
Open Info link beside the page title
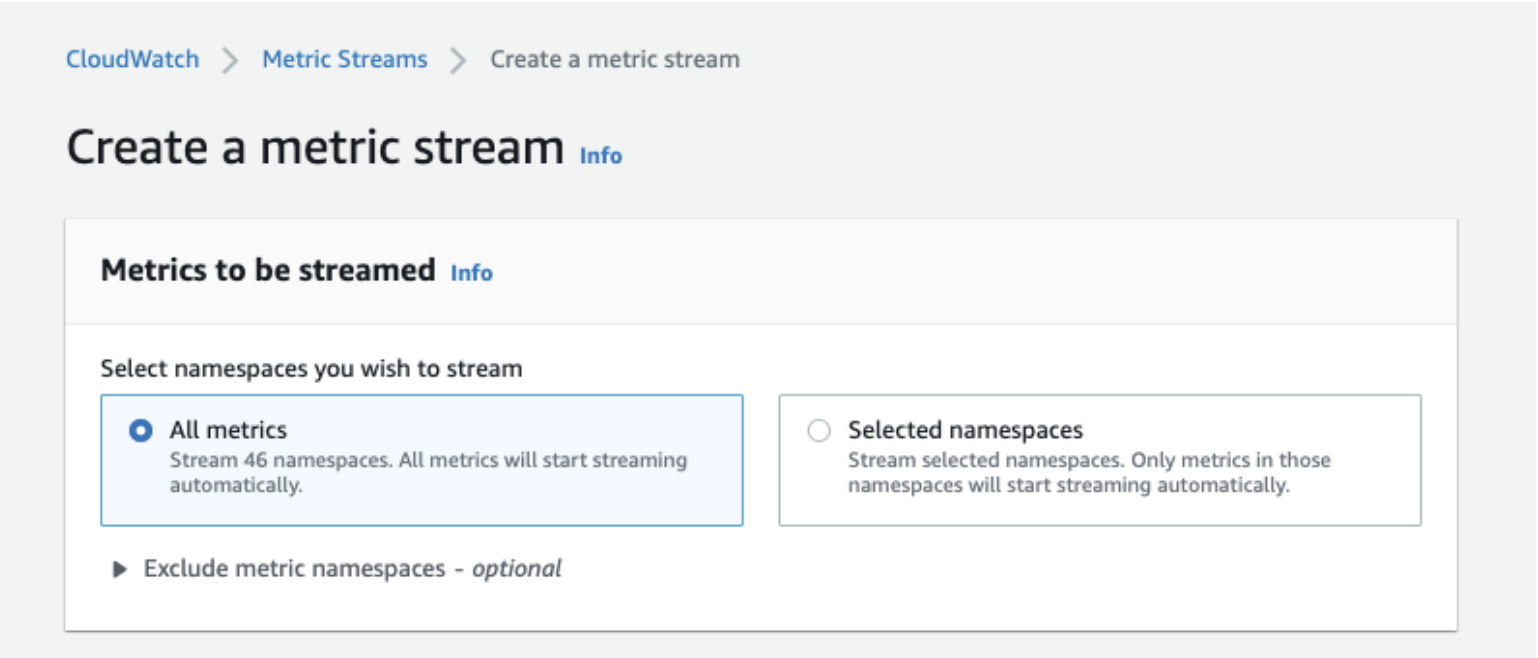(x=600, y=156)
